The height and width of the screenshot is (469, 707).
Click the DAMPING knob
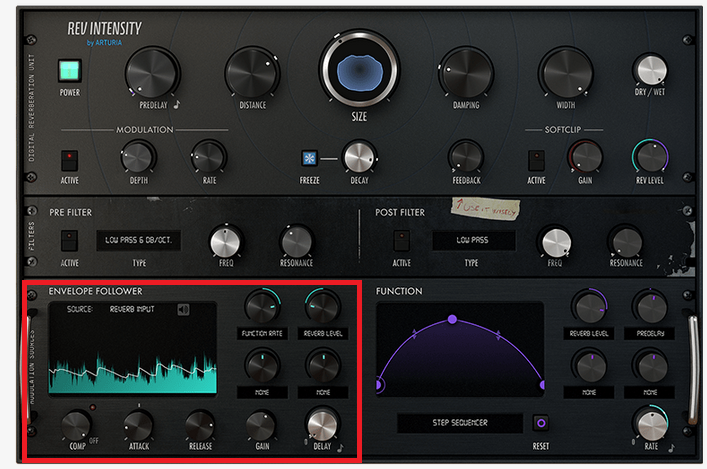466,73
